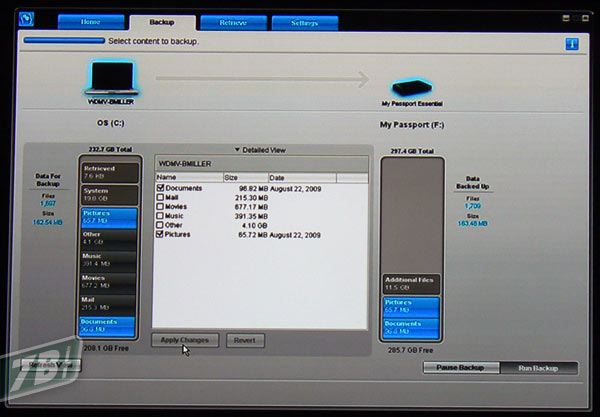The width and height of the screenshot is (600, 417).
Task: Select the WDMV-BMILLER laptop icon
Action: coord(111,78)
